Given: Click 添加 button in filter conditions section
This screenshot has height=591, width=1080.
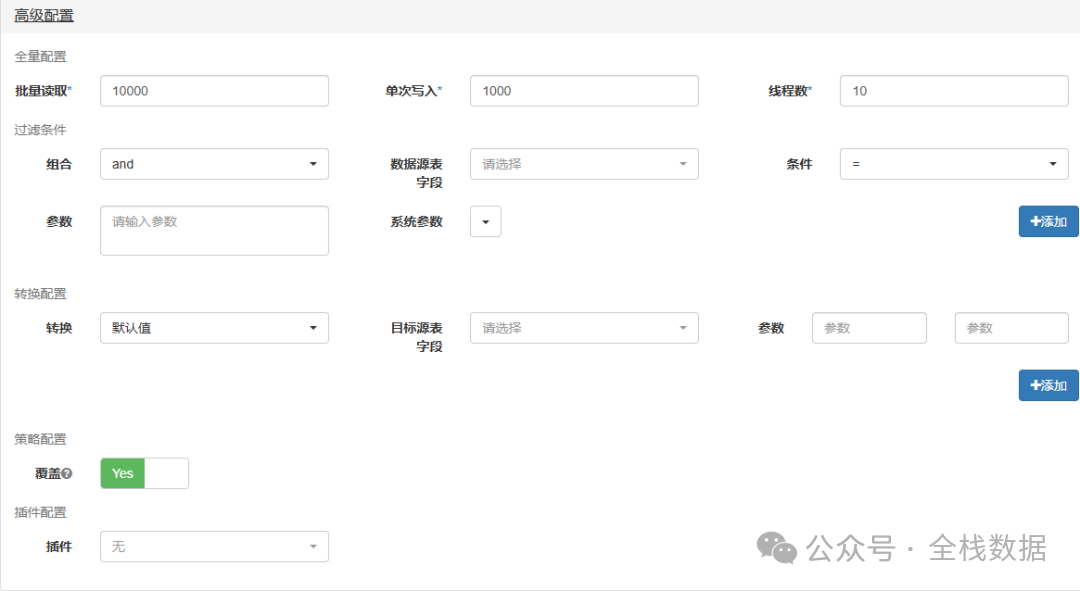Looking at the screenshot, I should coord(1048,222).
